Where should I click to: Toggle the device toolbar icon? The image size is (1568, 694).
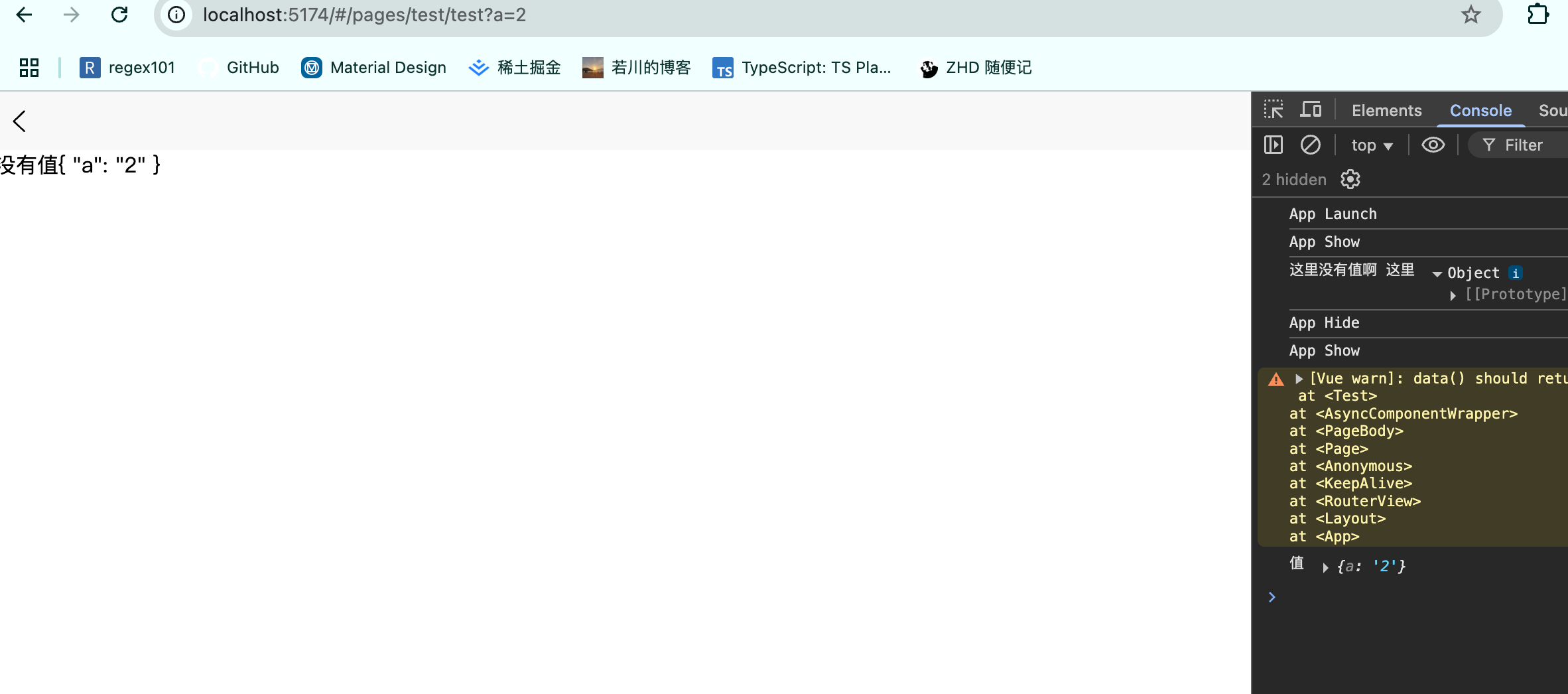pyautogui.click(x=1310, y=110)
